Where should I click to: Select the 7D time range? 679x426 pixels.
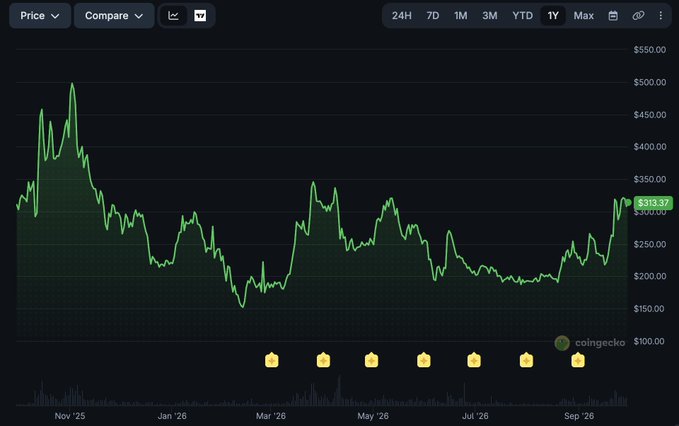[x=433, y=16]
